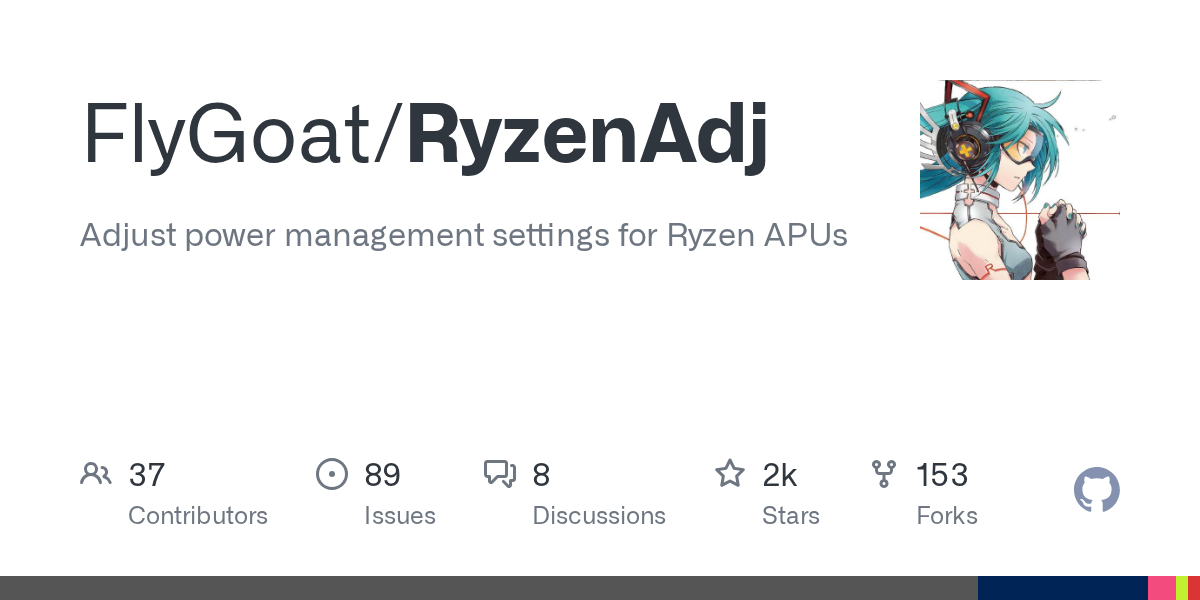
Task: Select the dark blue language bar segment
Action: (1062, 588)
